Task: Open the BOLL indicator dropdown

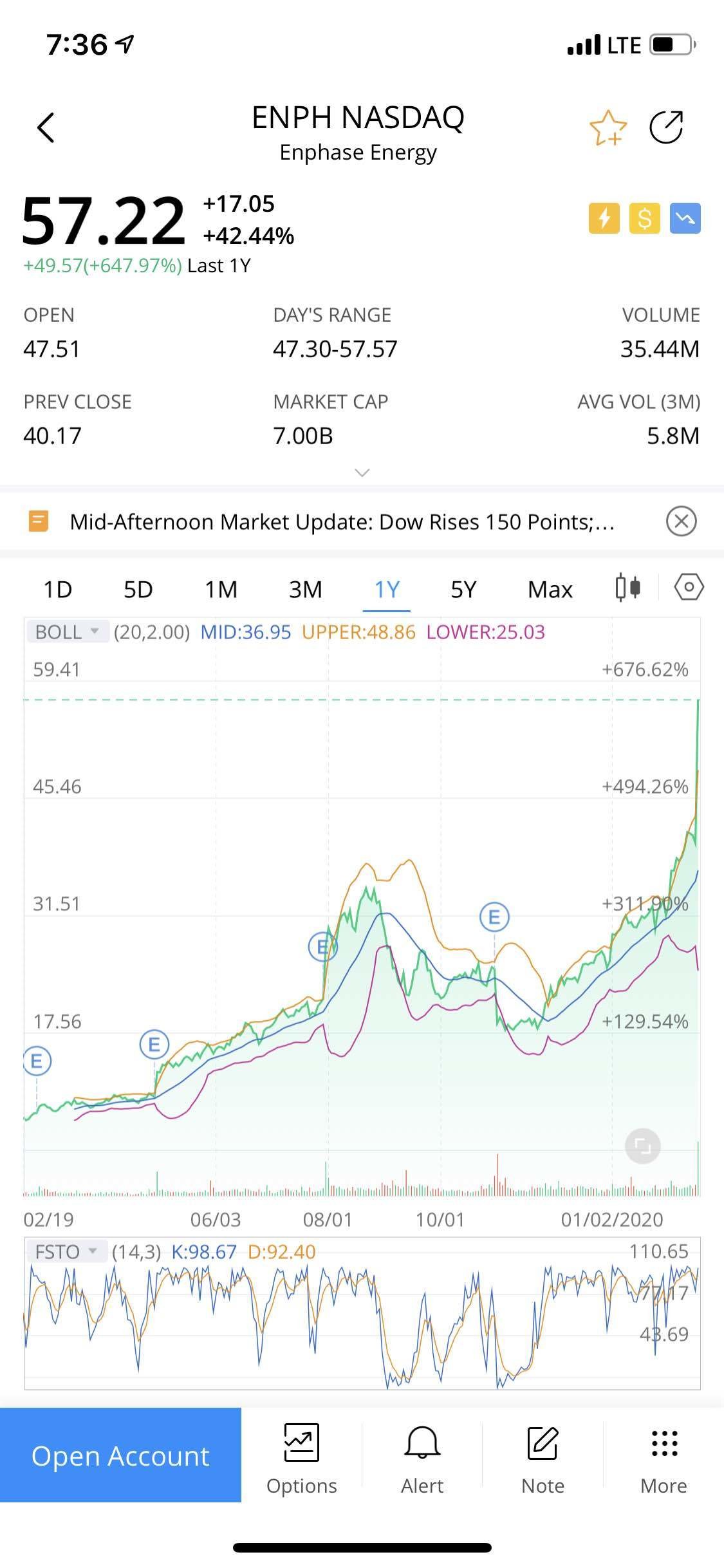Action: pyautogui.click(x=67, y=632)
